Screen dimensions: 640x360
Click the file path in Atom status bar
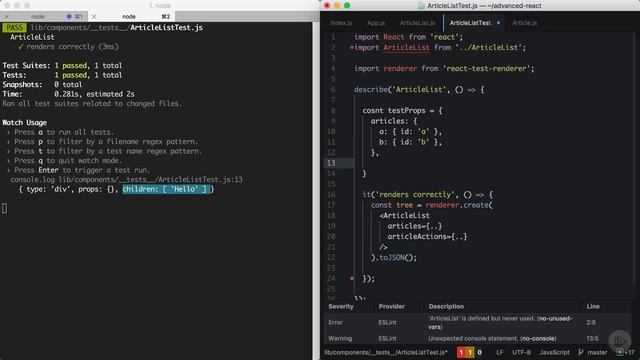[x=386, y=352]
